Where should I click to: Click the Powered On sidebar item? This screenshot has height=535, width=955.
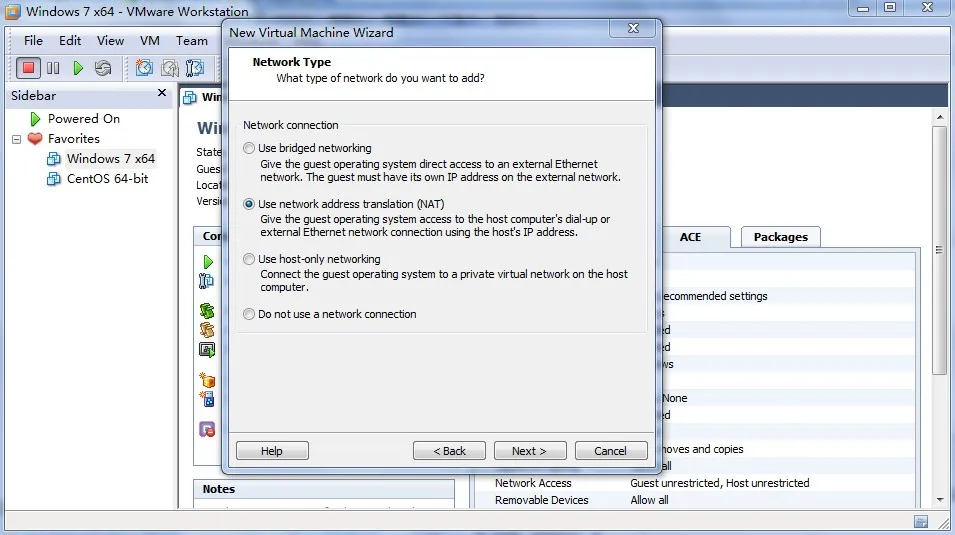pos(83,119)
